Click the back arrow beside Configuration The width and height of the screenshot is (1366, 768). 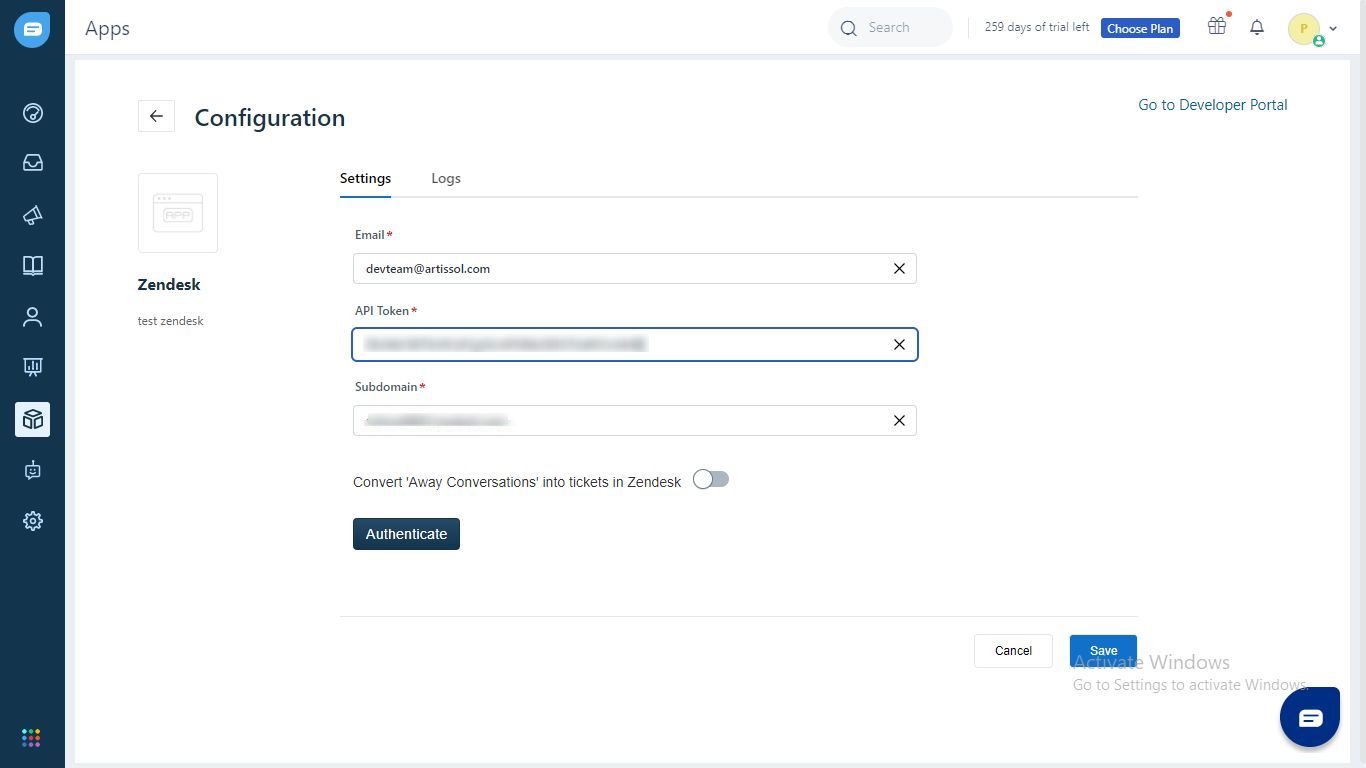click(156, 116)
